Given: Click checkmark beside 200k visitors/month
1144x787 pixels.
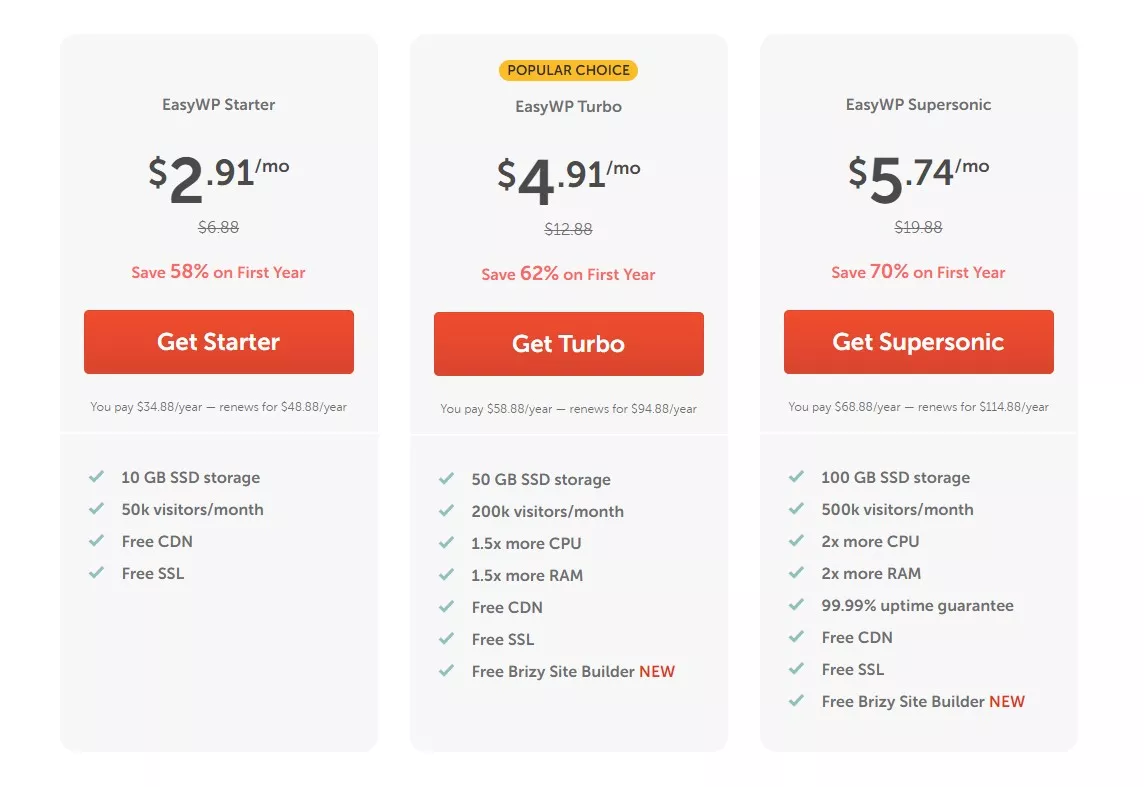Looking at the screenshot, I should tap(447, 511).
